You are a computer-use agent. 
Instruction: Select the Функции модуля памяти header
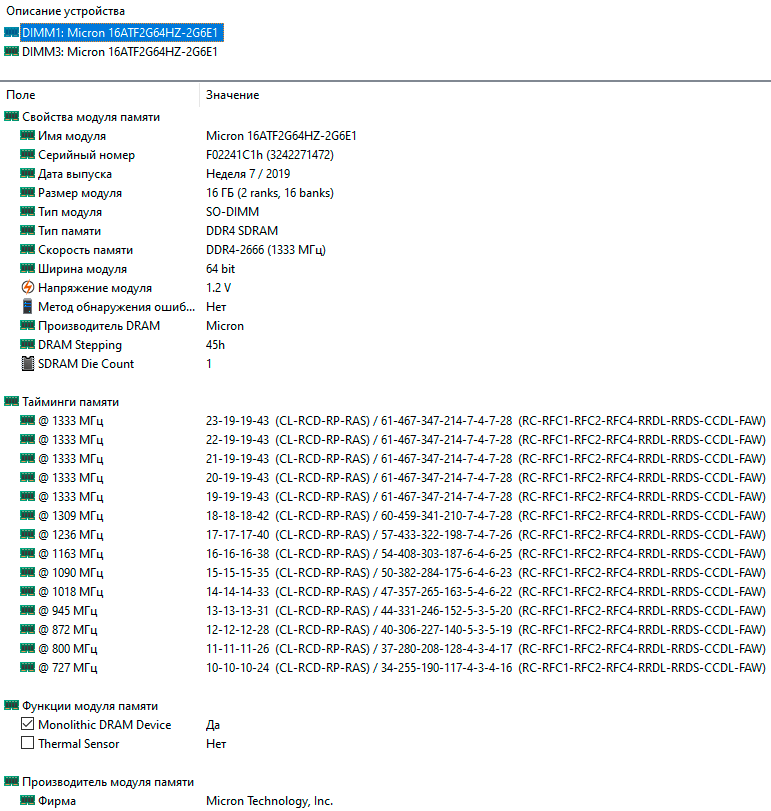[x=90, y=706]
